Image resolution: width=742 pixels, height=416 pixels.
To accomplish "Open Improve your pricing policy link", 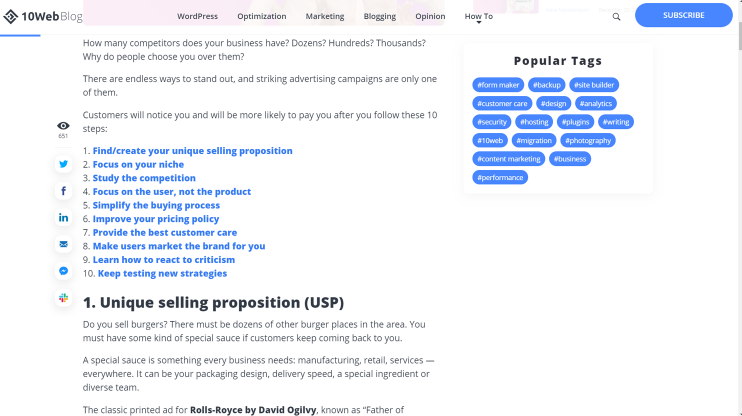I will (x=156, y=219).
